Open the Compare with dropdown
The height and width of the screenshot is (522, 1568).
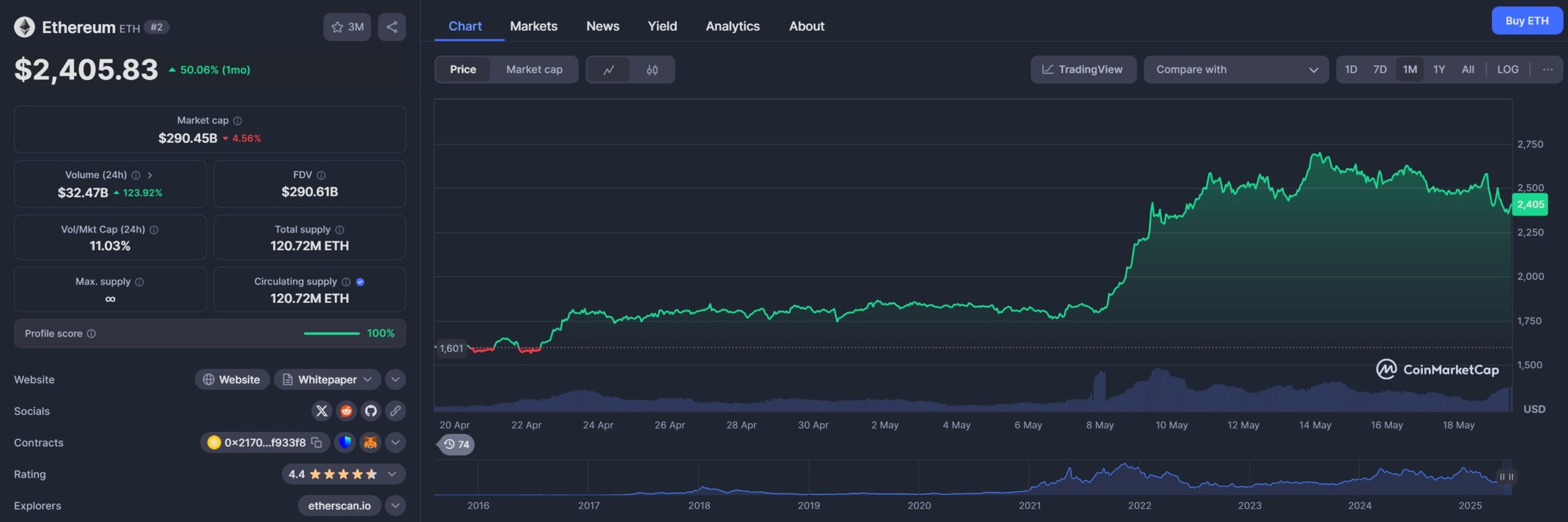pyautogui.click(x=1236, y=70)
